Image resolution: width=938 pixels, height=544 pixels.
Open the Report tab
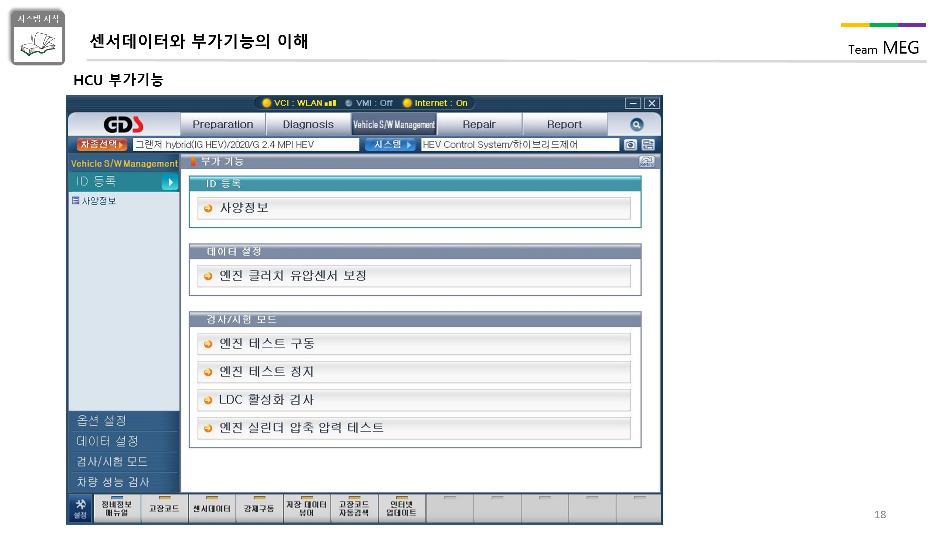[564, 124]
